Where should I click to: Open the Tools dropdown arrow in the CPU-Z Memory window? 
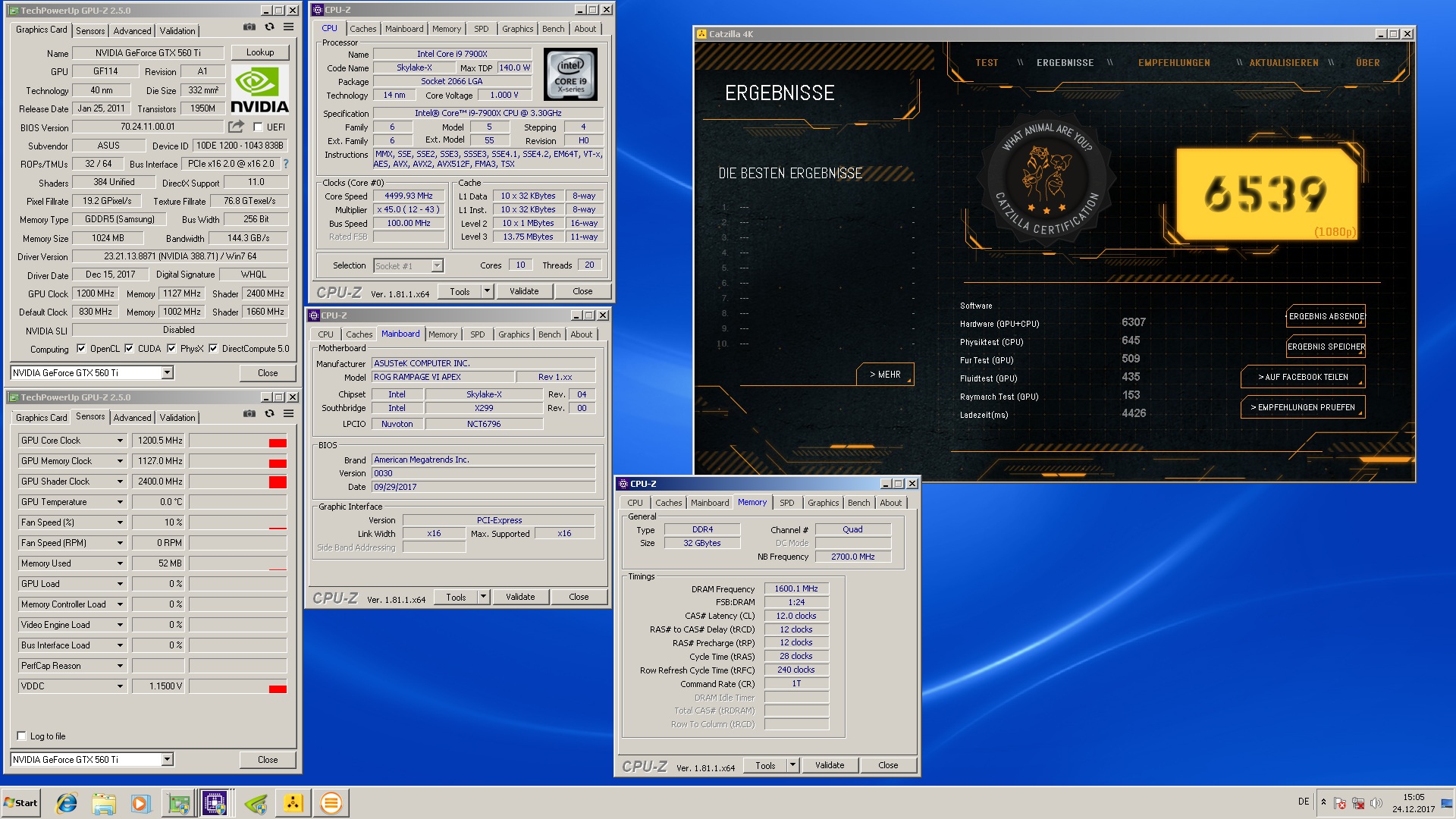[x=792, y=765]
